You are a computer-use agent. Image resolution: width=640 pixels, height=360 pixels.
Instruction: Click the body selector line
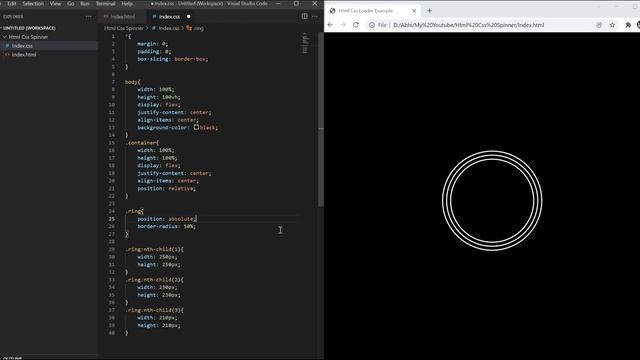coord(133,82)
